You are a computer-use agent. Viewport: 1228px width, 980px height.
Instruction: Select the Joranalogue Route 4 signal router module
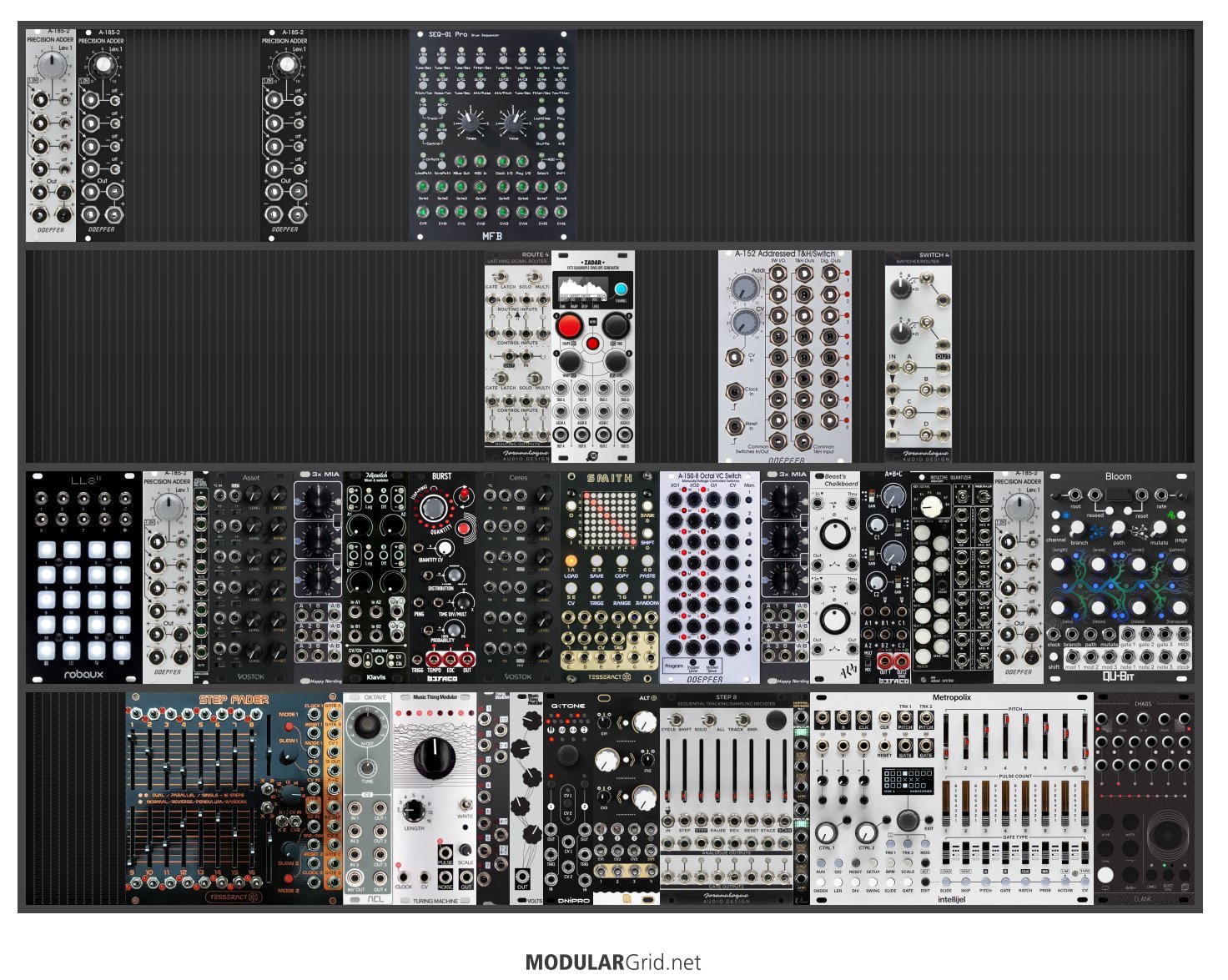517,356
